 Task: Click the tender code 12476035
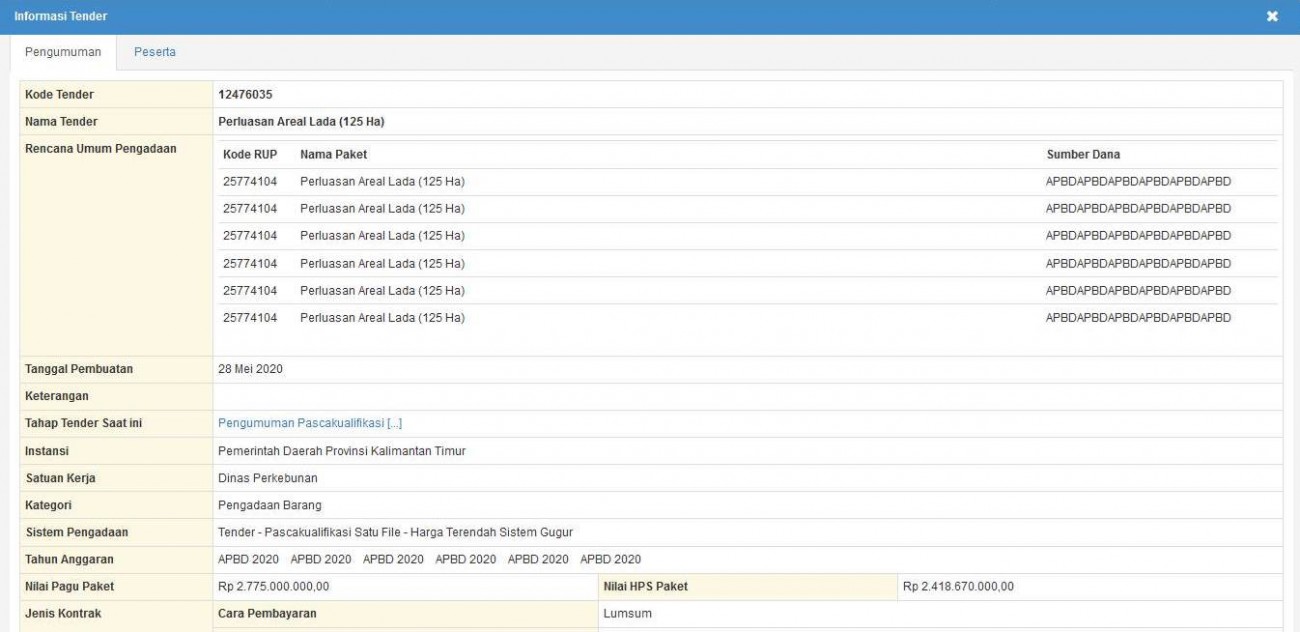[x=245, y=95]
